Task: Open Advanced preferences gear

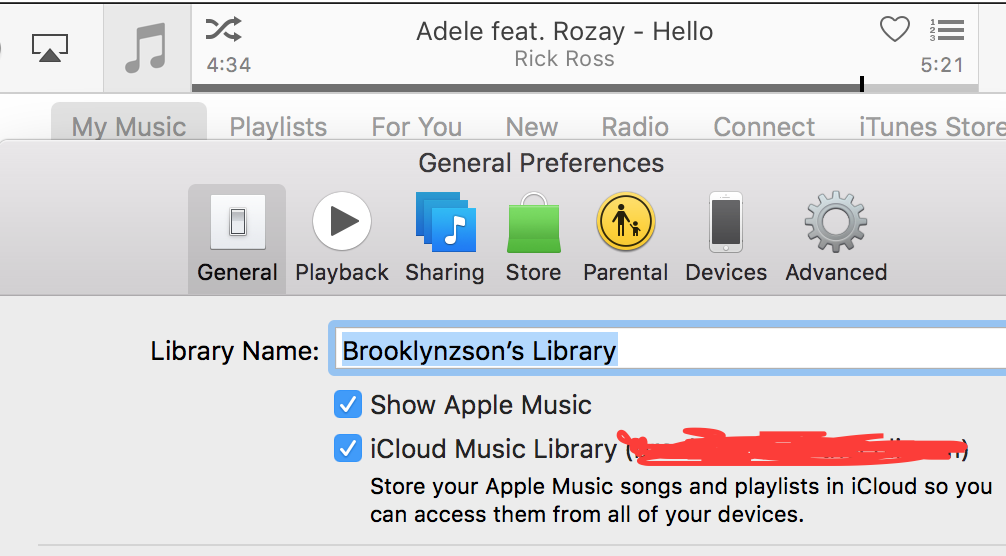Action: 836,237
